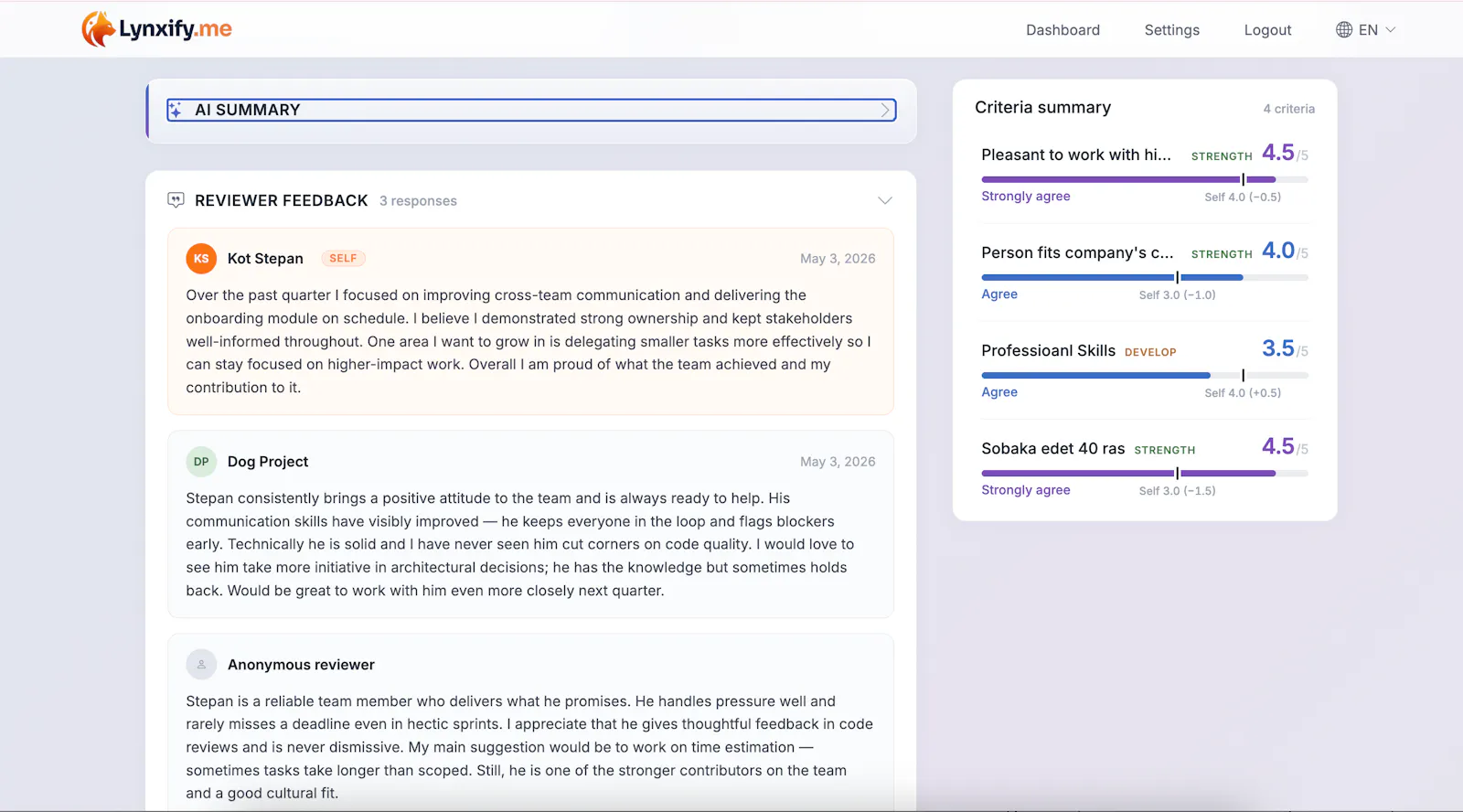Click the 4.0 score for Person fits company's
This screenshot has height=812, width=1463.
click(1277, 251)
